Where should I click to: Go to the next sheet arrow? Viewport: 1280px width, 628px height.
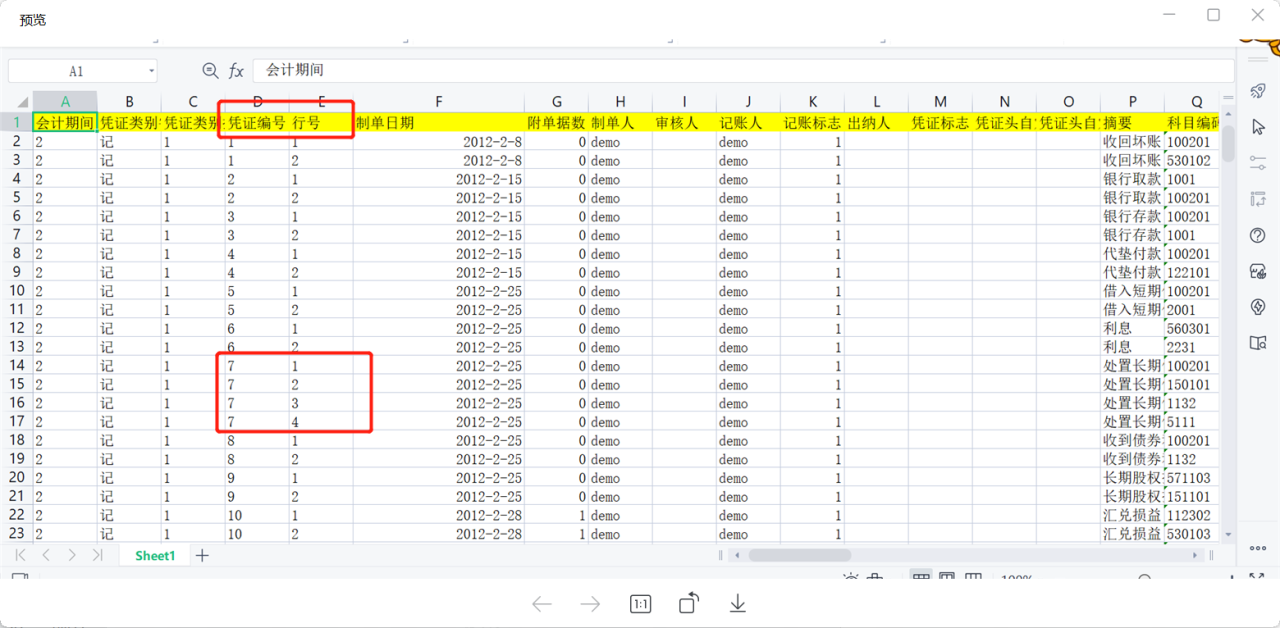[x=72, y=555]
